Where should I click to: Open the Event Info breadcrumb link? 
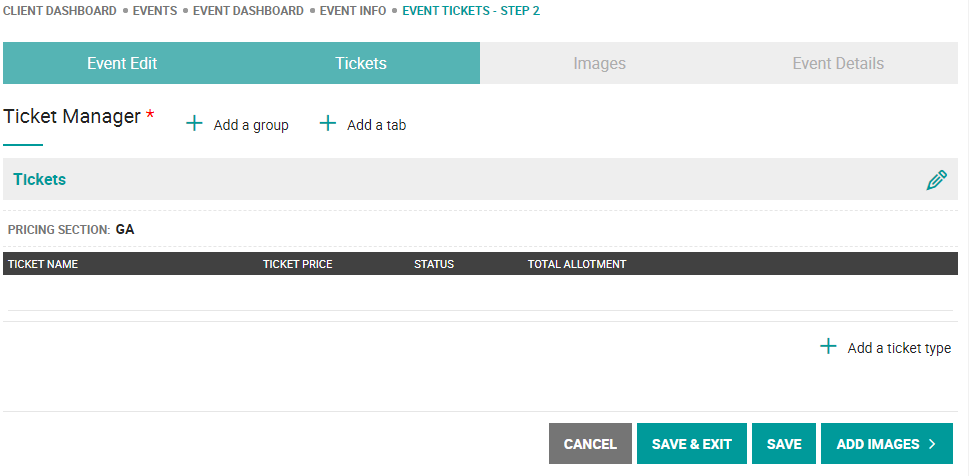(353, 11)
